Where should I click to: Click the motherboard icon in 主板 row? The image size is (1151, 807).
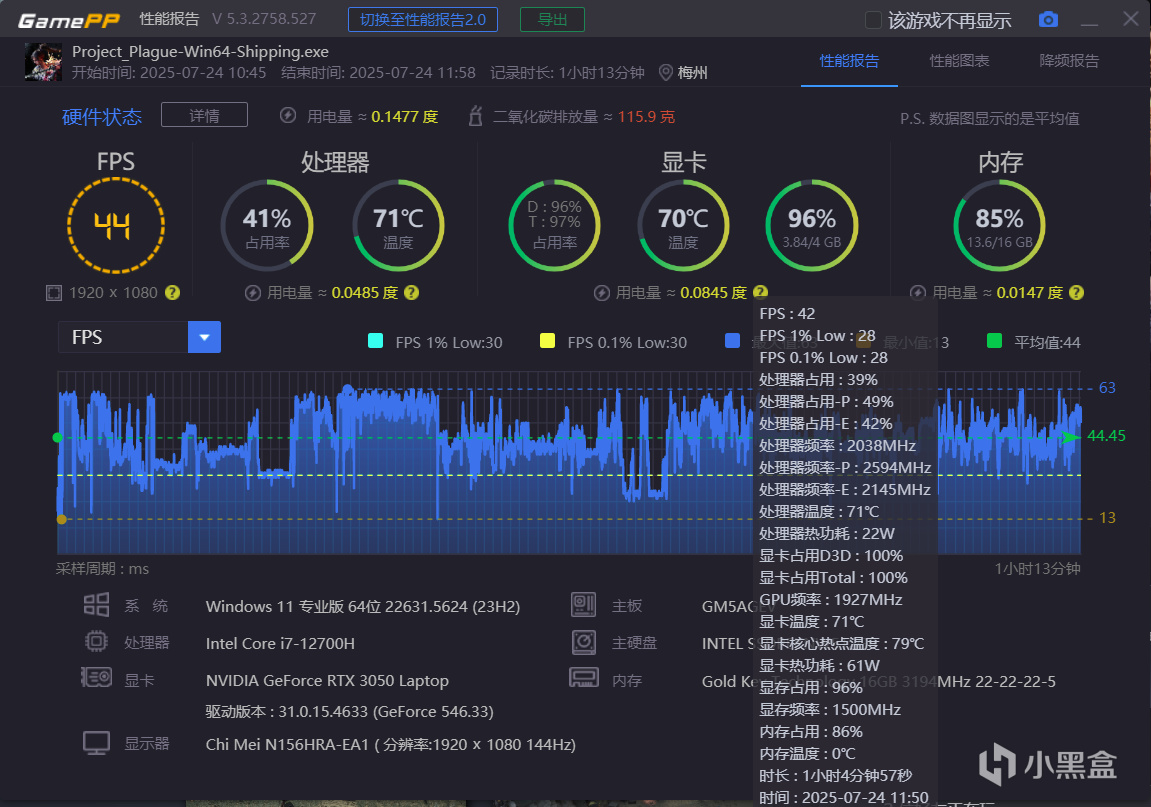[x=584, y=605]
